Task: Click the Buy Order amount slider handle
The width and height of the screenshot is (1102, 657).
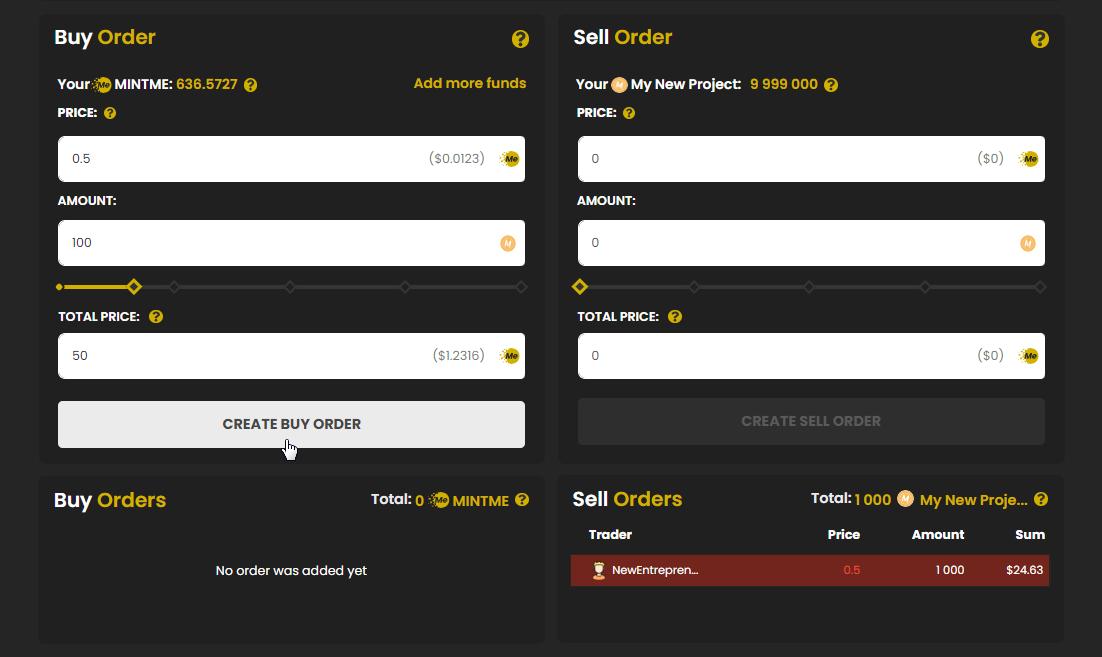Action: 134,287
